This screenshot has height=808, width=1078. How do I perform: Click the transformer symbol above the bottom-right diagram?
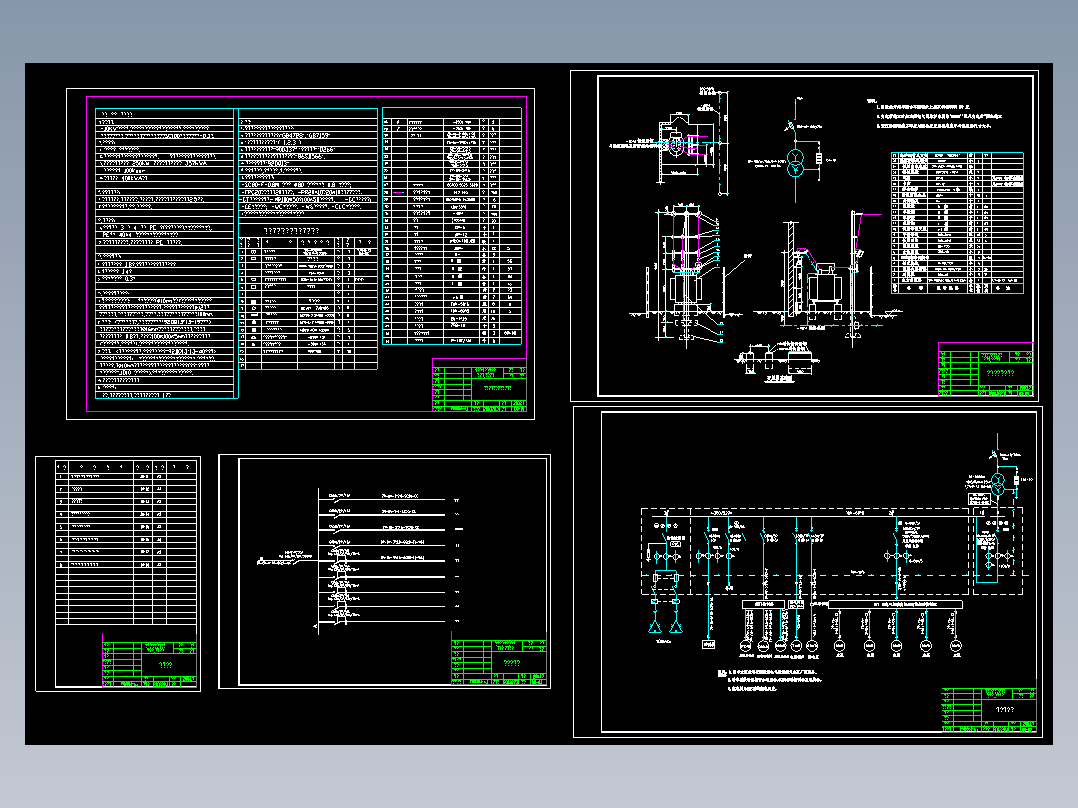[x=998, y=483]
